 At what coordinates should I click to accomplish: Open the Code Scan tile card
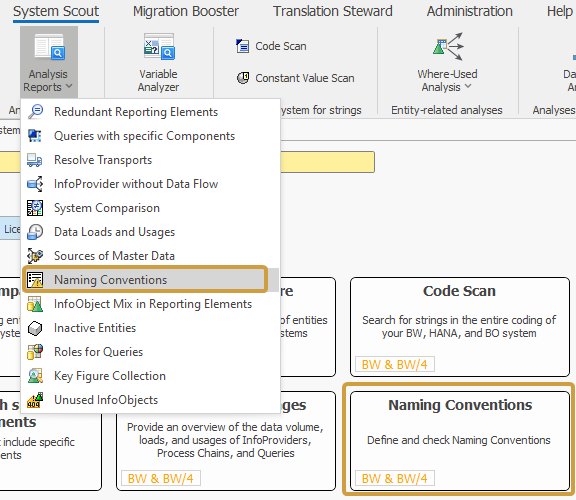coord(460,327)
